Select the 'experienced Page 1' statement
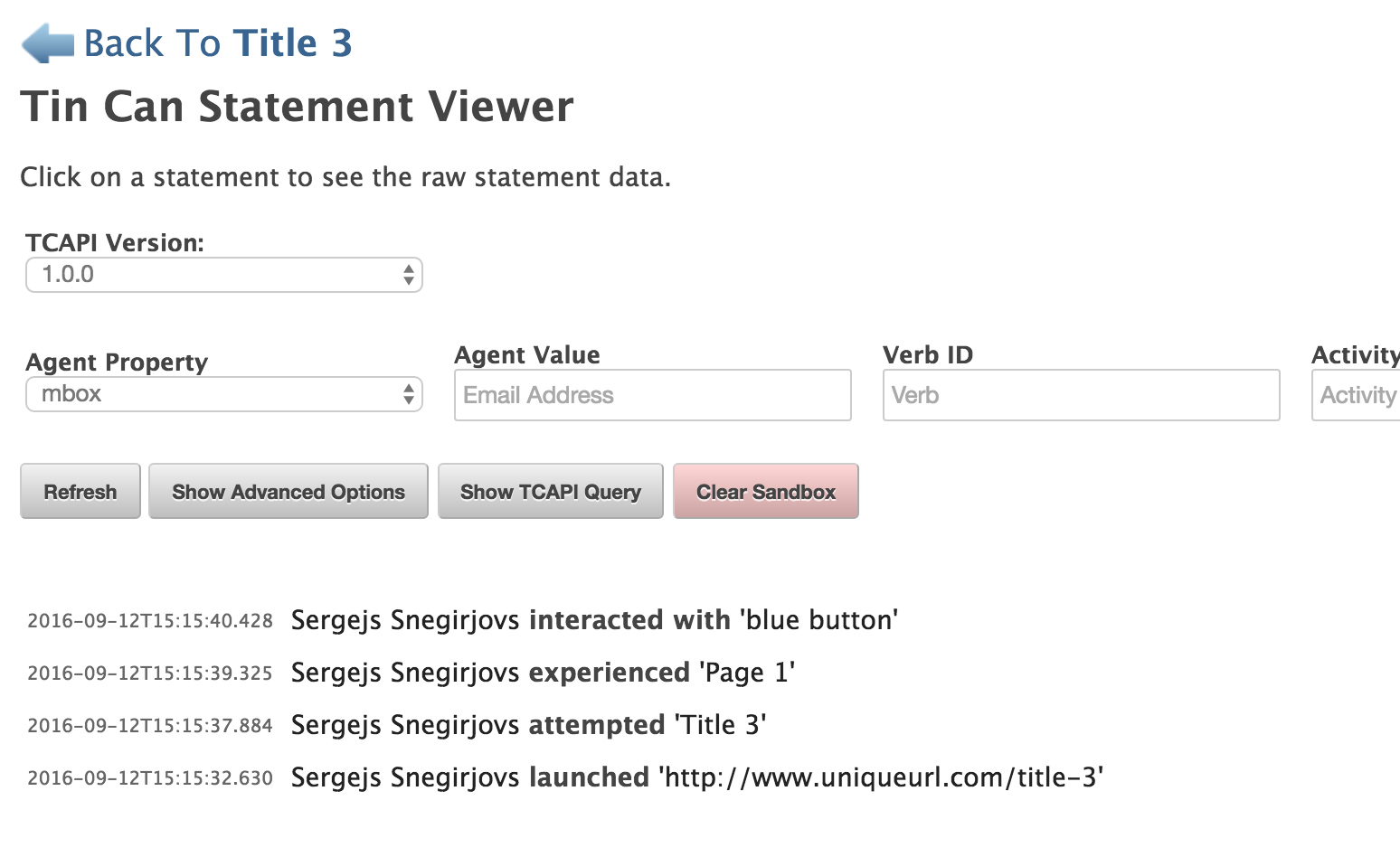The image size is (1400, 857). pos(543,673)
